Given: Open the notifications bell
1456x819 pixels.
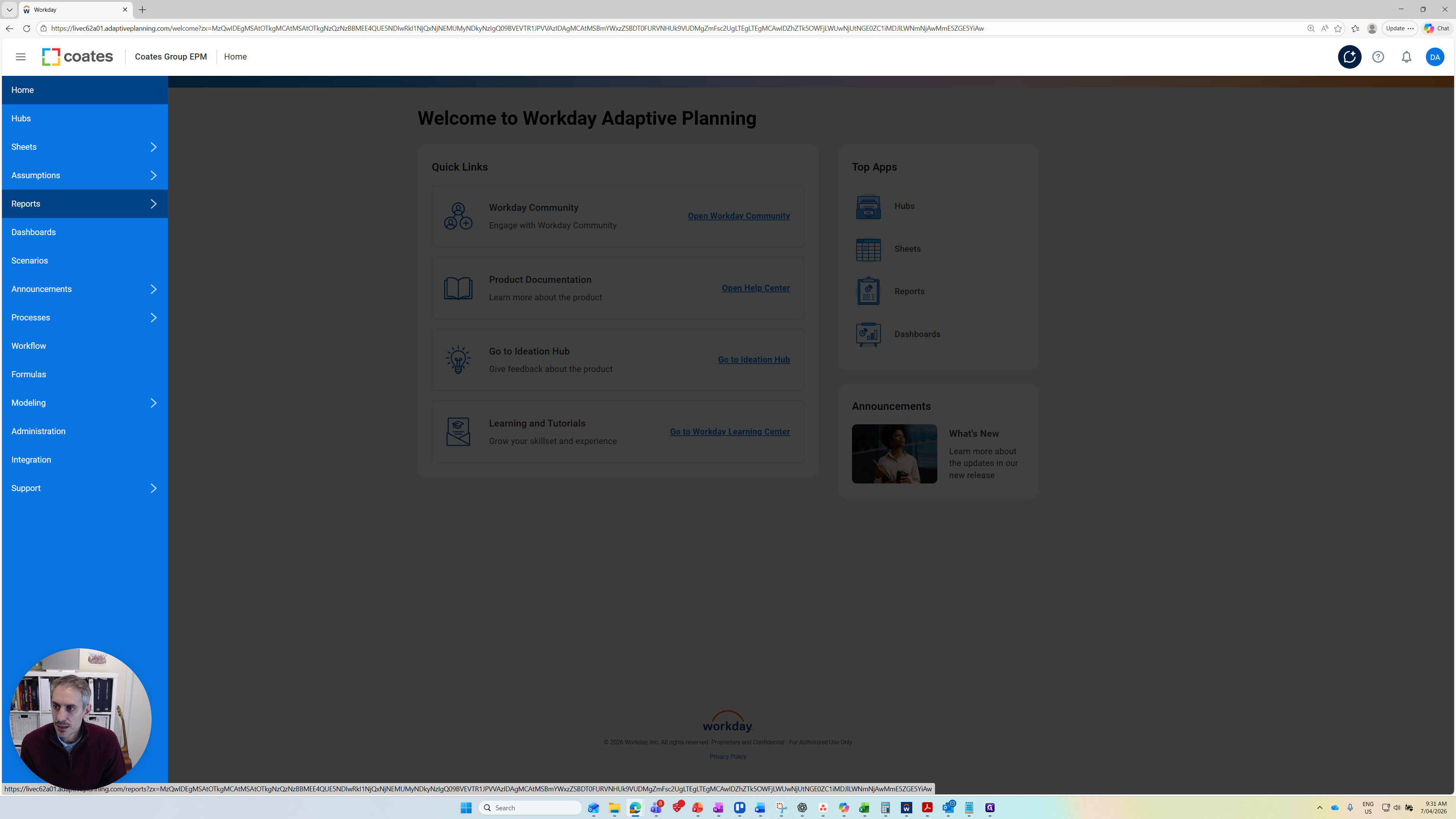Looking at the screenshot, I should 1406,56.
